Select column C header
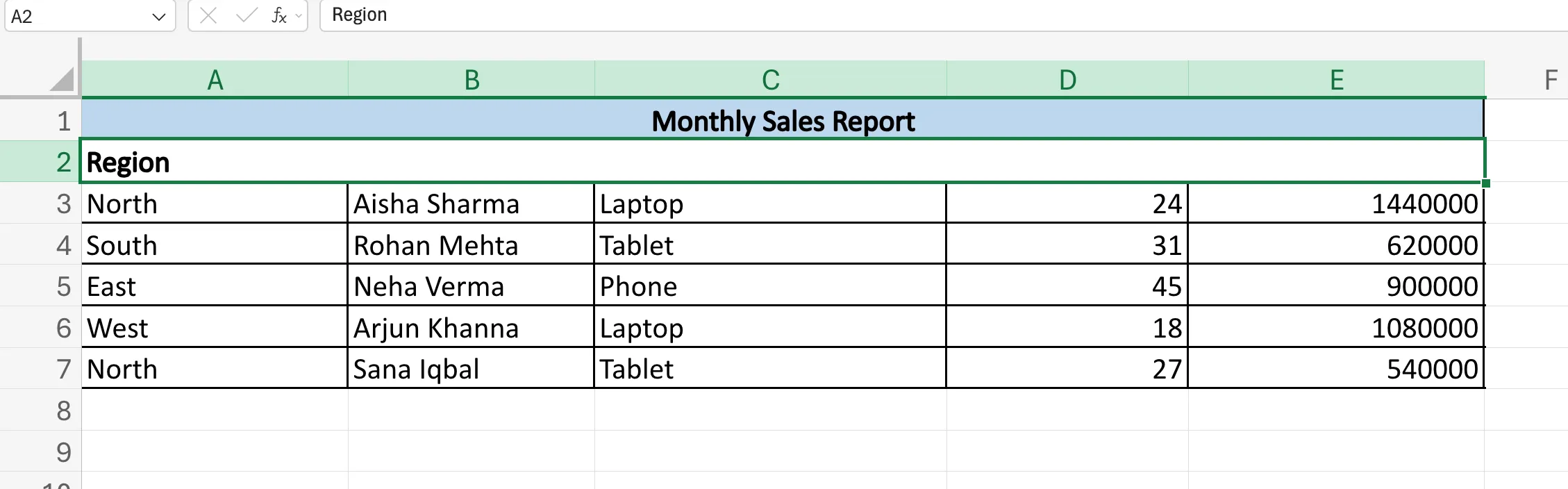The width and height of the screenshot is (1568, 489). [770, 80]
